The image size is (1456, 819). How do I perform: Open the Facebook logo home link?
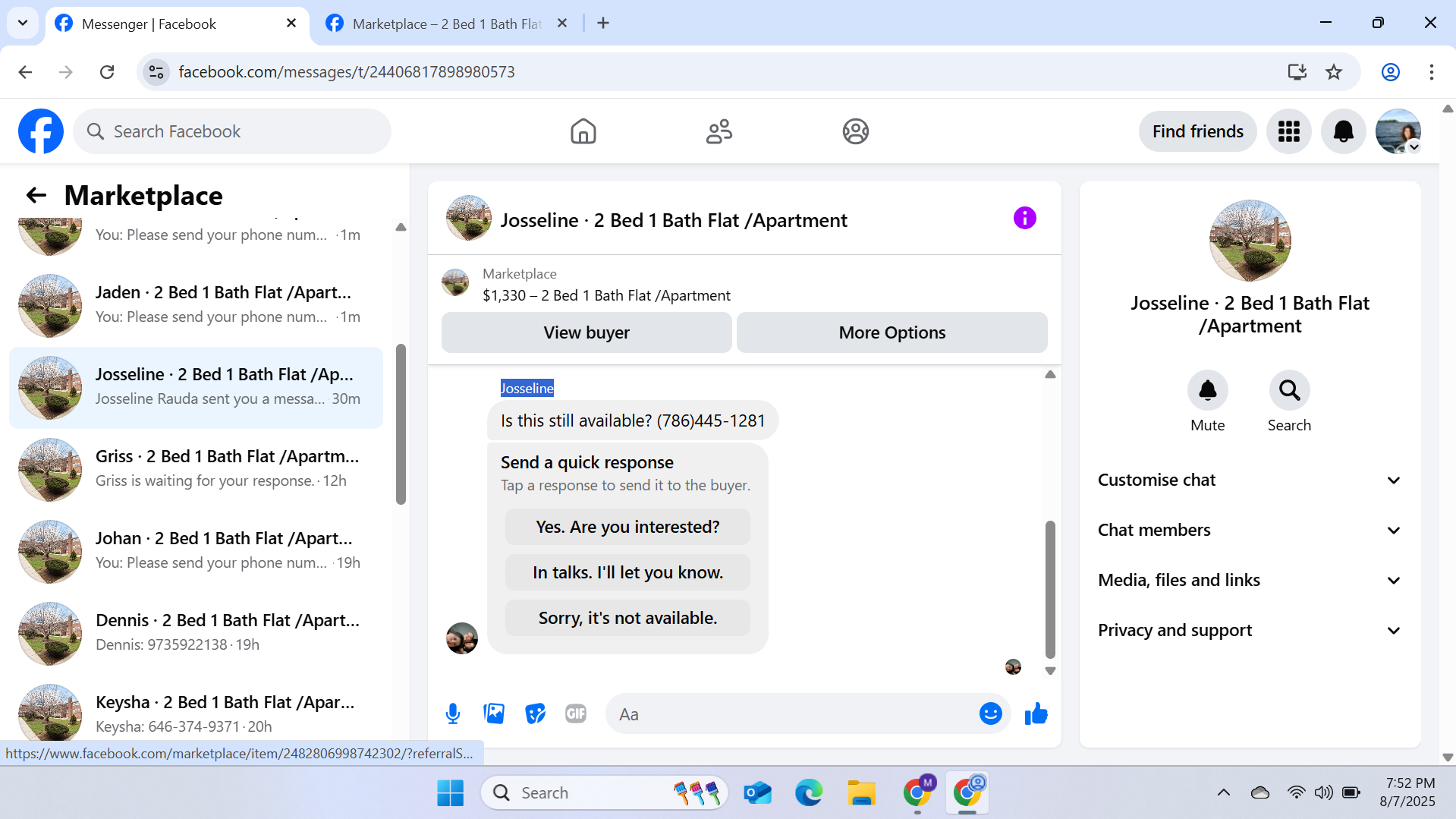coord(41,131)
